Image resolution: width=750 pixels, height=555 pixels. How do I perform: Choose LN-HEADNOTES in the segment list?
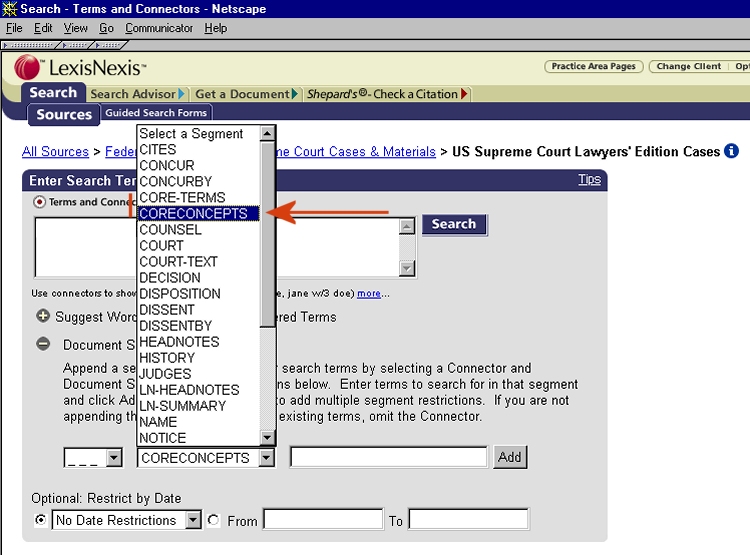click(x=199, y=390)
